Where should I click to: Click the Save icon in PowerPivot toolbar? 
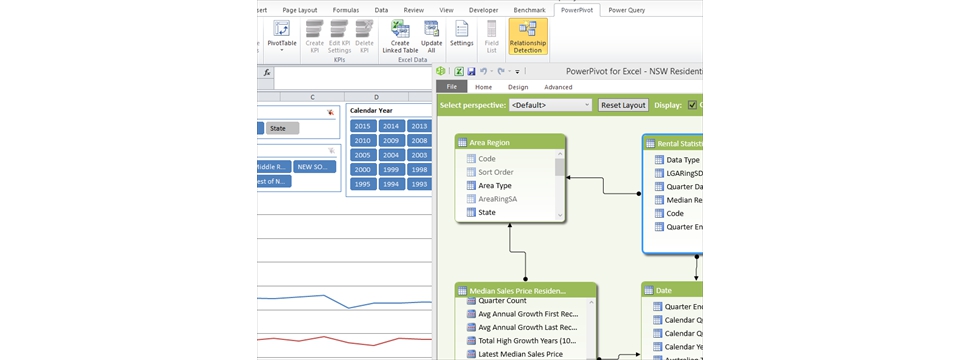471,72
